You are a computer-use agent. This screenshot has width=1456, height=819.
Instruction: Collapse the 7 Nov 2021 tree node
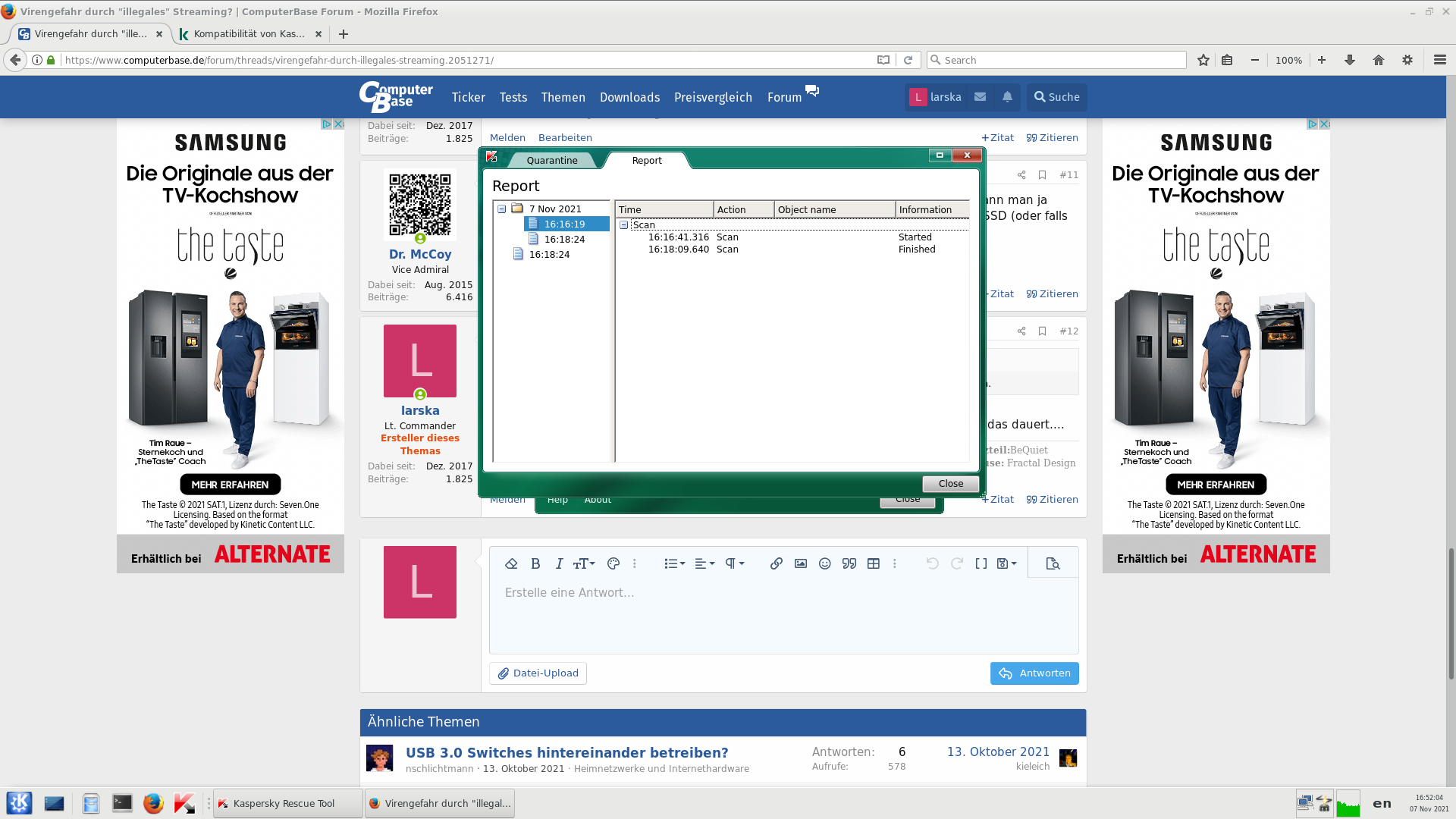pos(501,209)
